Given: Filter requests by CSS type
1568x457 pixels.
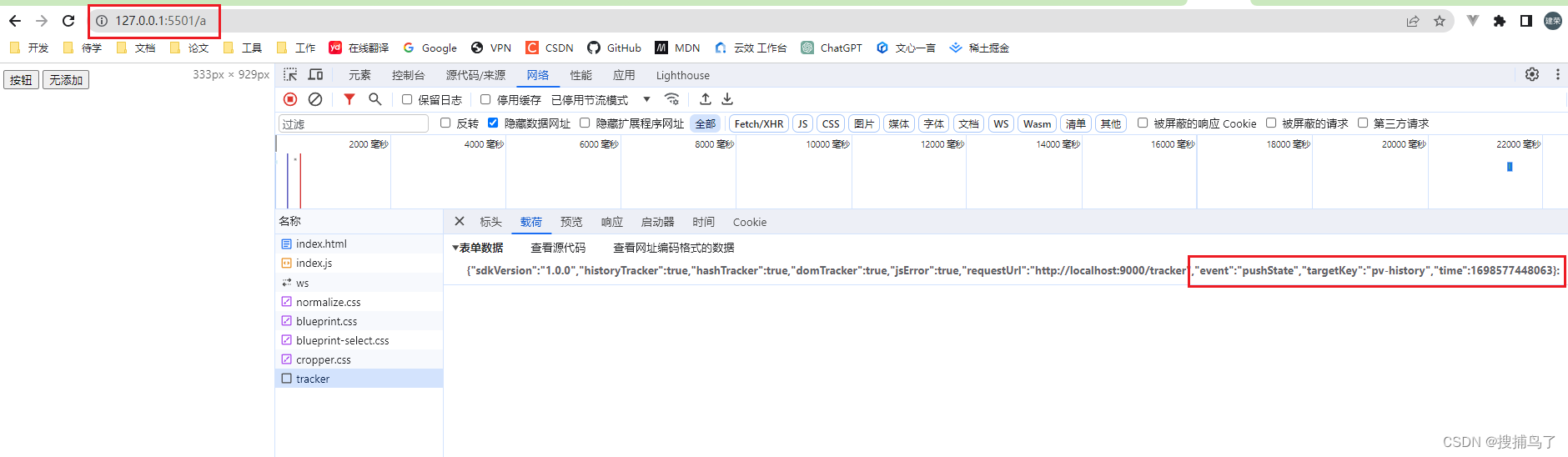Looking at the screenshot, I should pos(831,123).
